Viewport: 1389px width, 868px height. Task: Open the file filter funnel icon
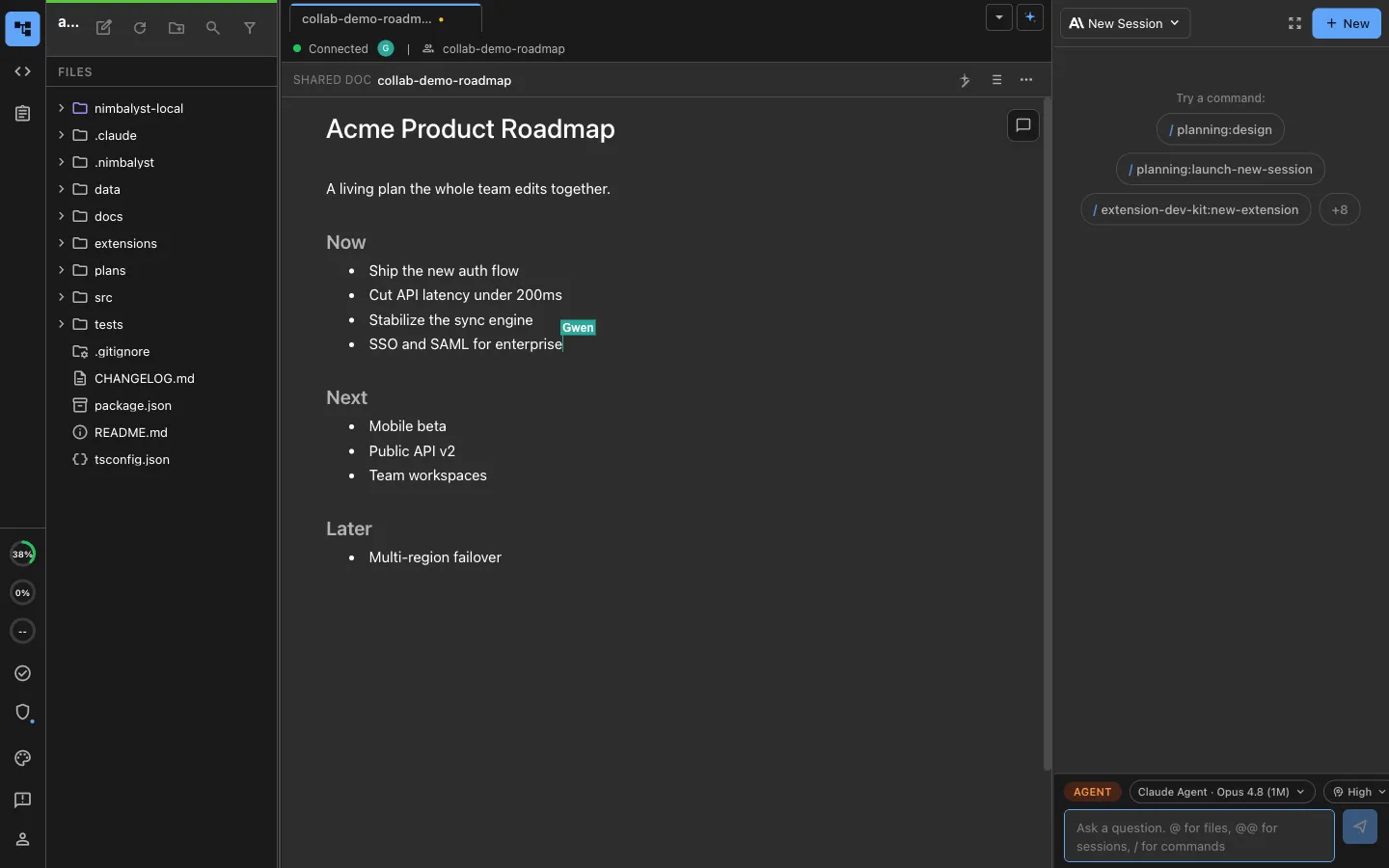(x=250, y=28)
